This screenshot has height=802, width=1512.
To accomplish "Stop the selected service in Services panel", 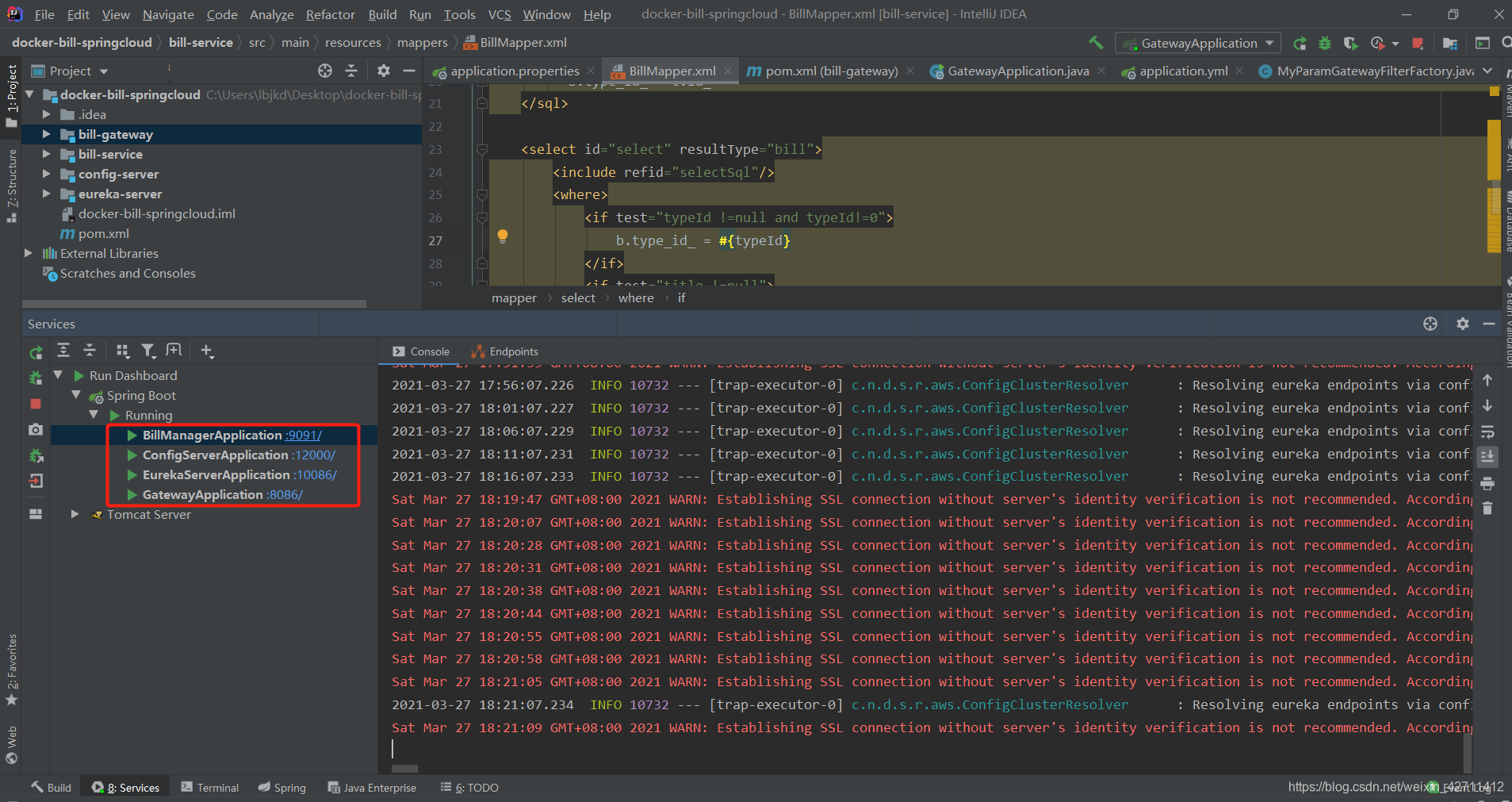I will [36, 404].
